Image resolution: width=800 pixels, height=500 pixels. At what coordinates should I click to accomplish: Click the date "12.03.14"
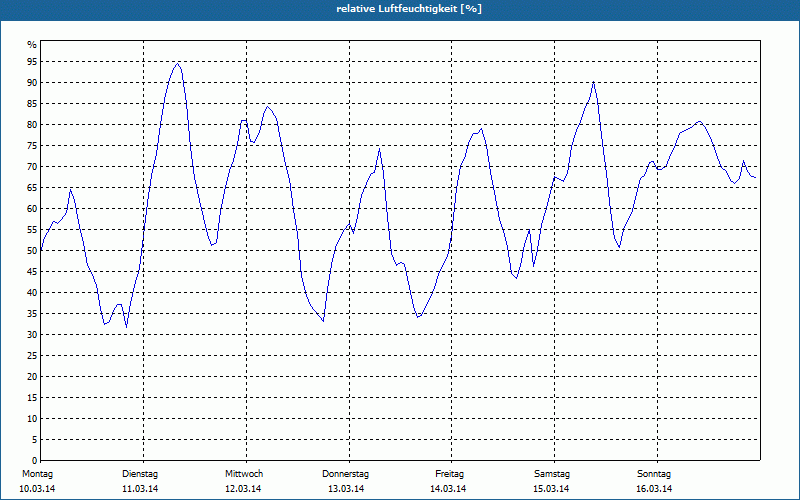[x=243, y=489]
